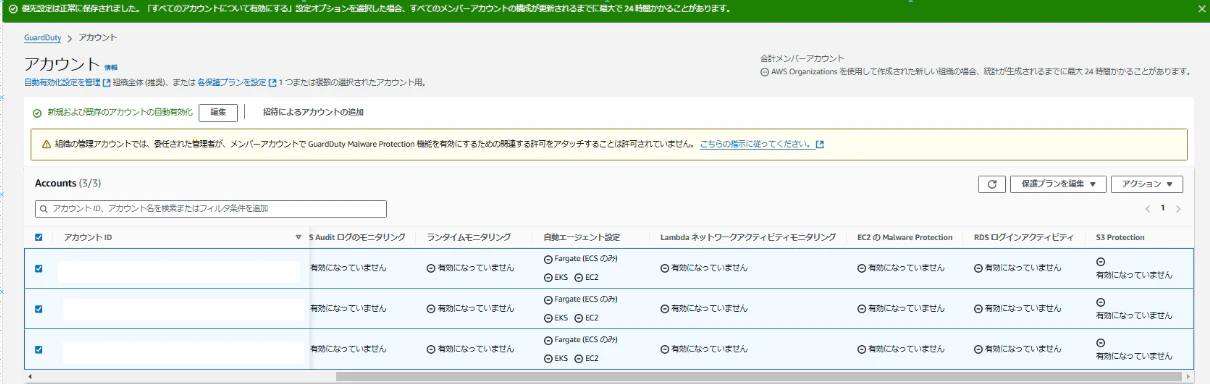Open the 情報 info link beside アカウント title
The width and height of the screenshot is (1210, 384).
(111, 66)
